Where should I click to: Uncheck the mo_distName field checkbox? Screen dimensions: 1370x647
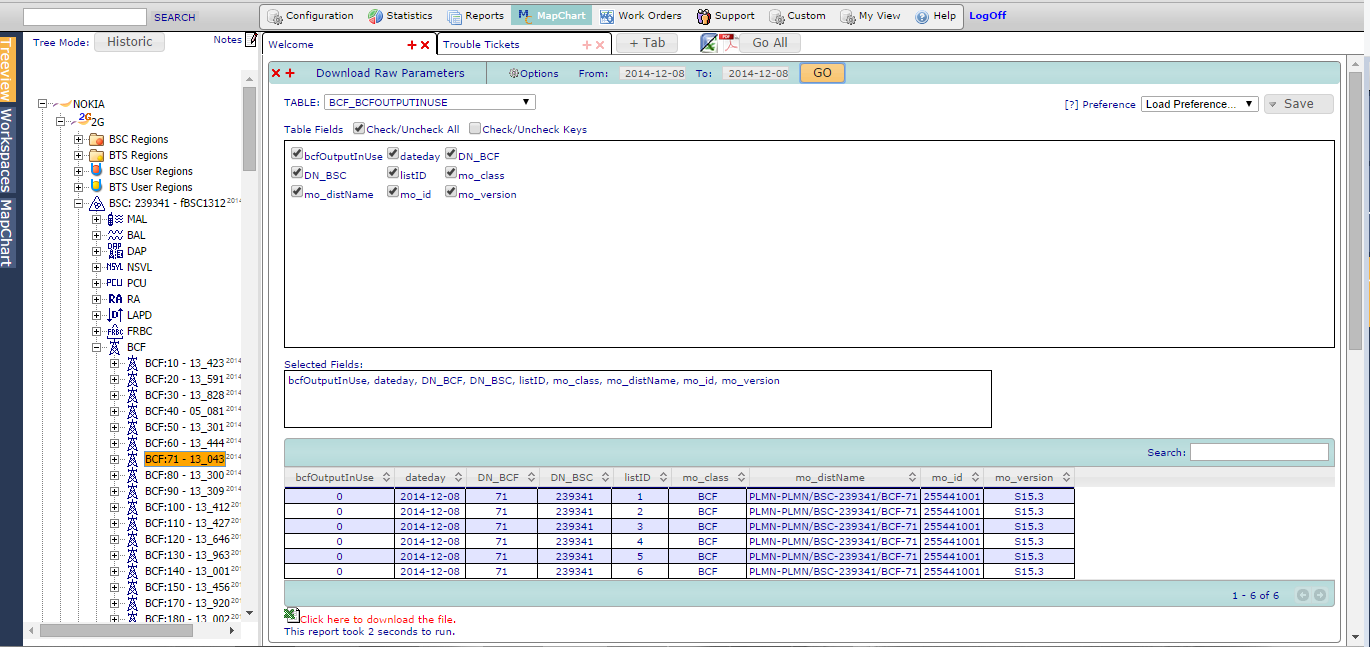297,193
